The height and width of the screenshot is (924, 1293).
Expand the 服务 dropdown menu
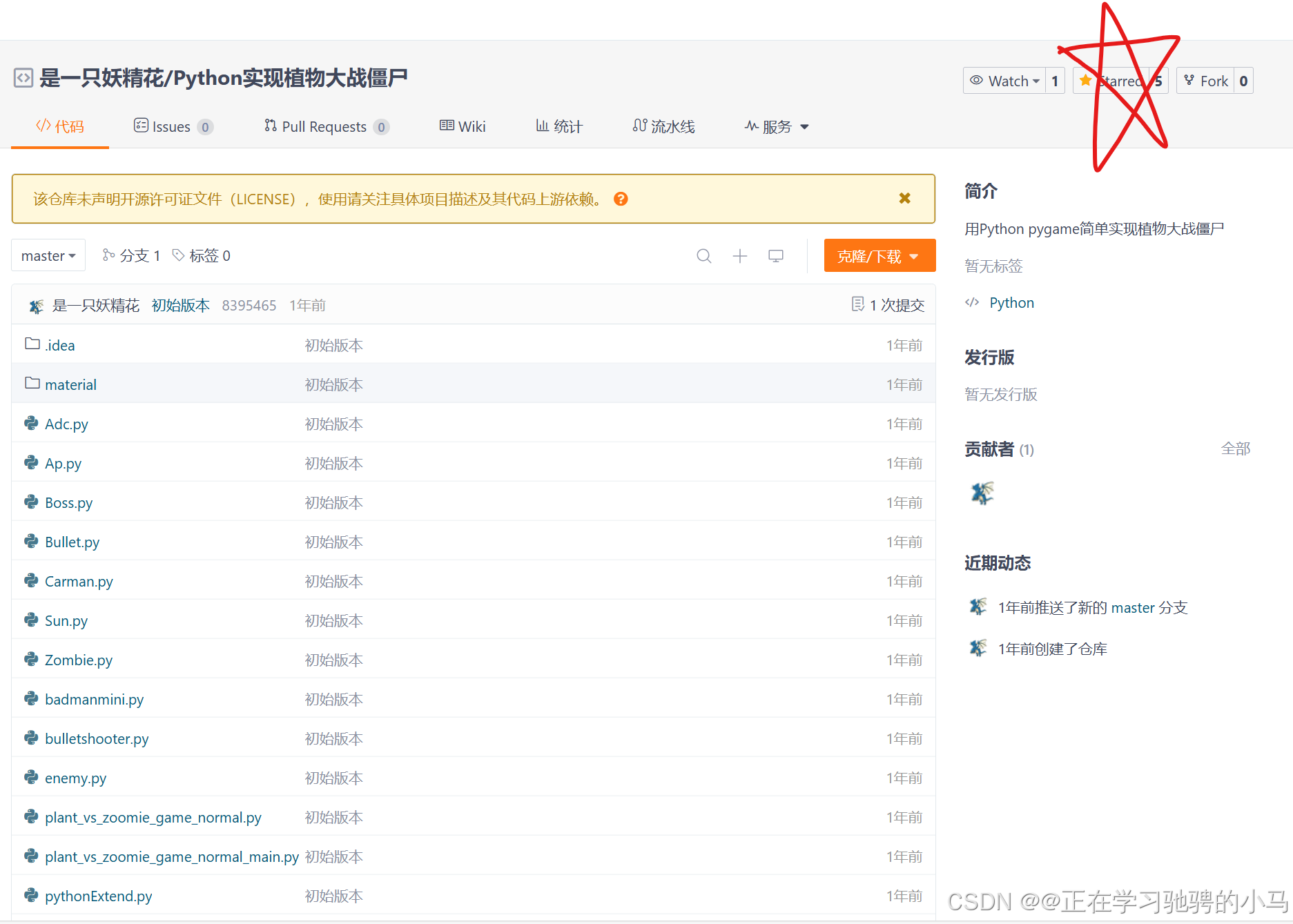[x=777, y=126]
